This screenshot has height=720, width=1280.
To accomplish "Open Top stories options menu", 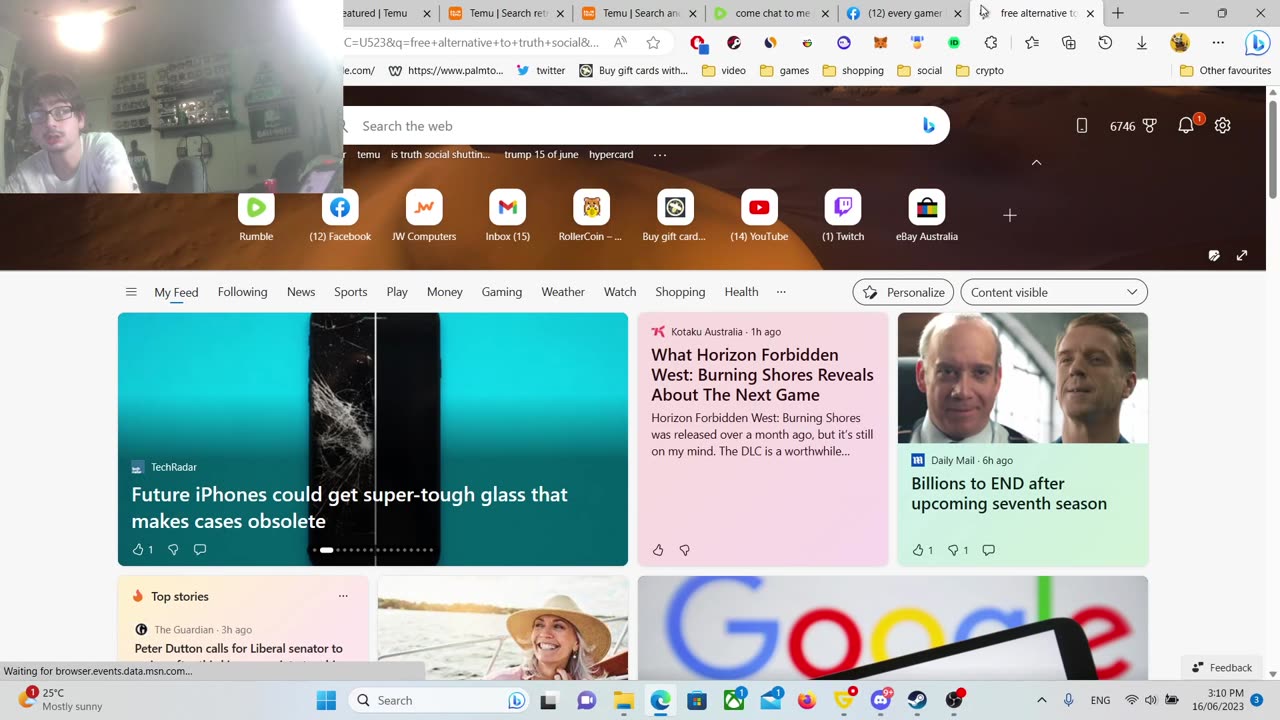I will pyautogui.click(x=343, y=596).
